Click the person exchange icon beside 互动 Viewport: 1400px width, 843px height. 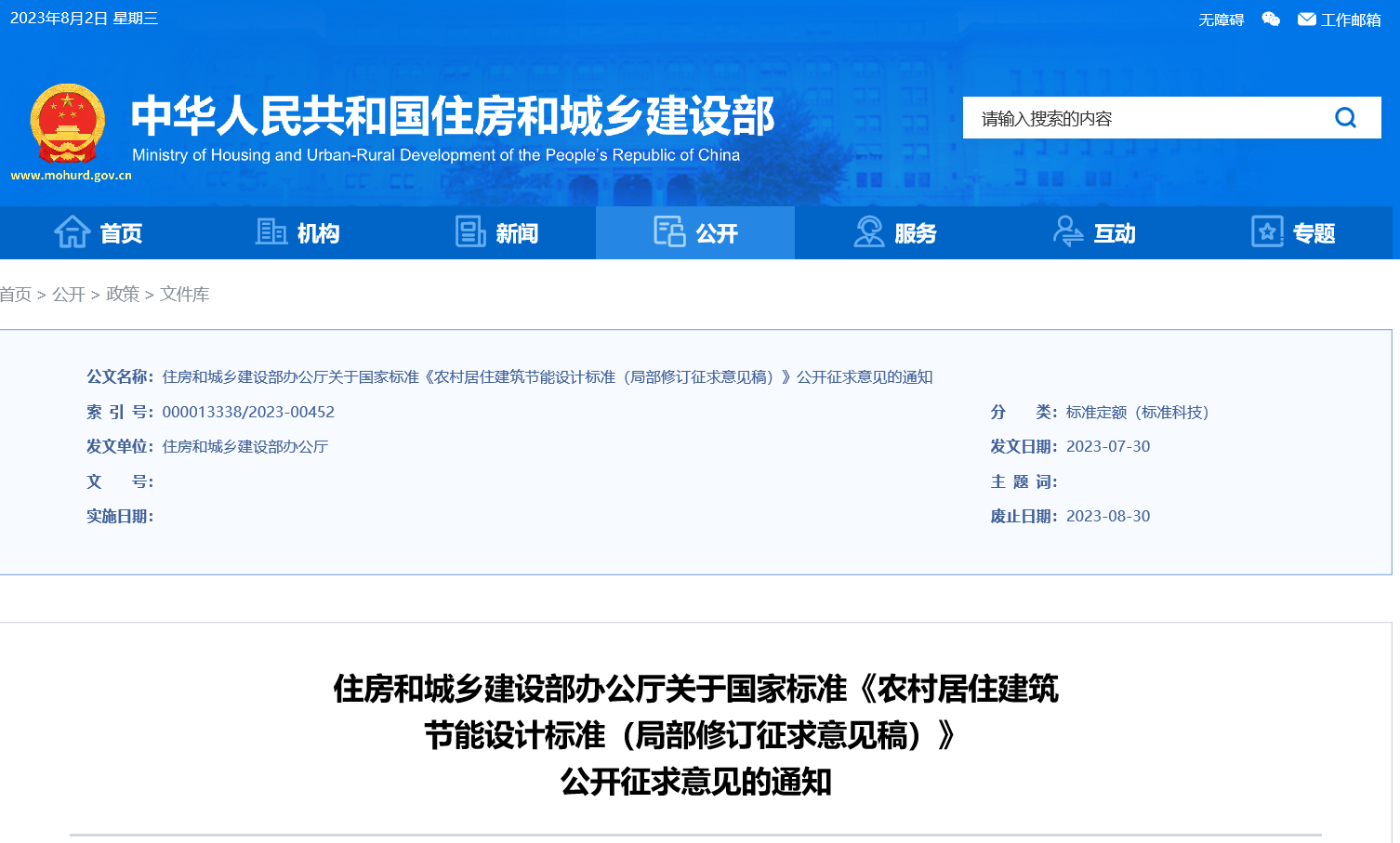1068,232
